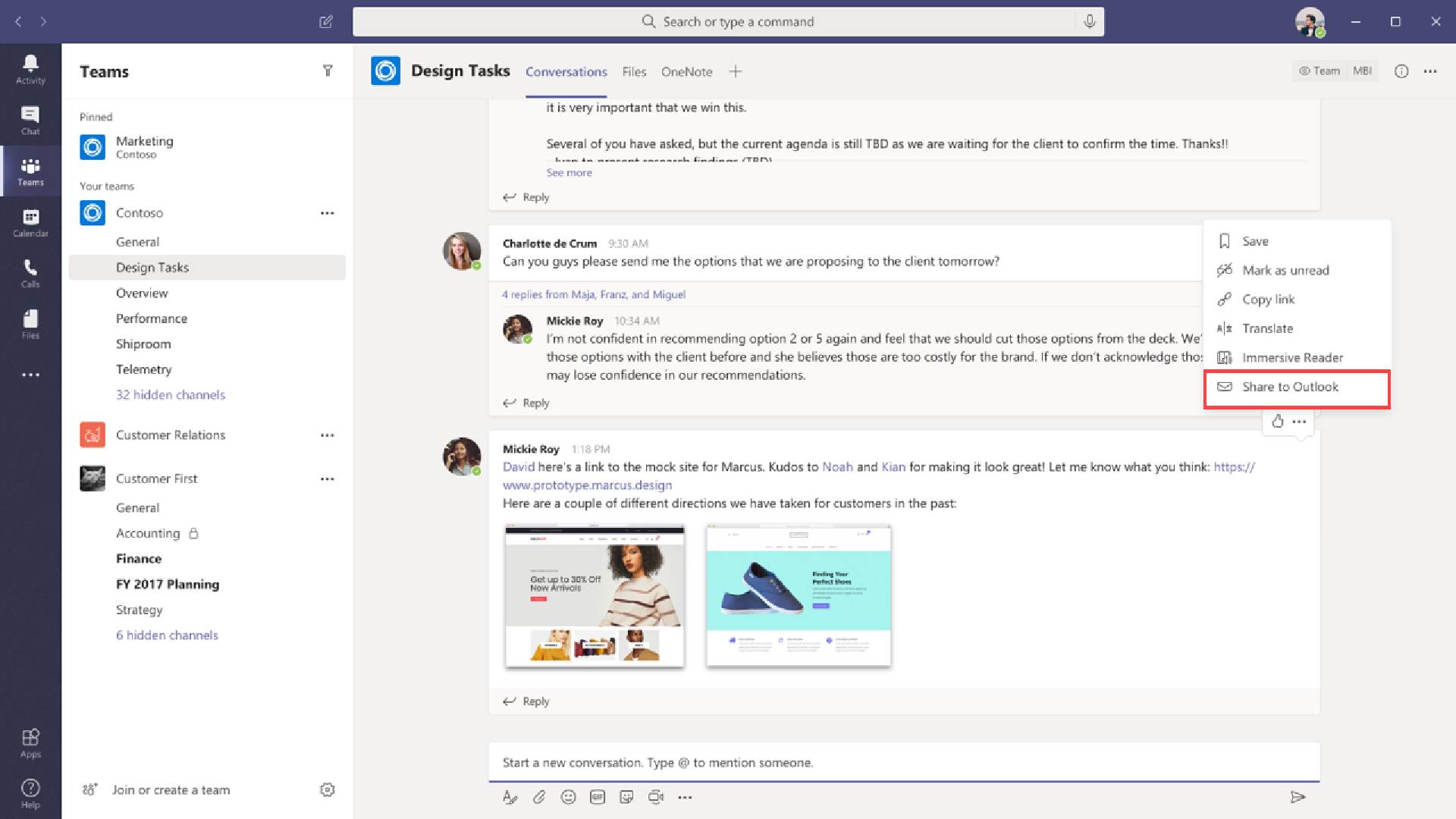Select Mark as unread option
The image size is (1456, 819).
pos(1284,270)
